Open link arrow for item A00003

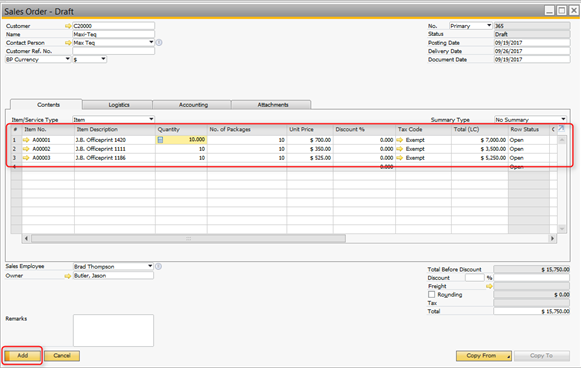[26, 158]
